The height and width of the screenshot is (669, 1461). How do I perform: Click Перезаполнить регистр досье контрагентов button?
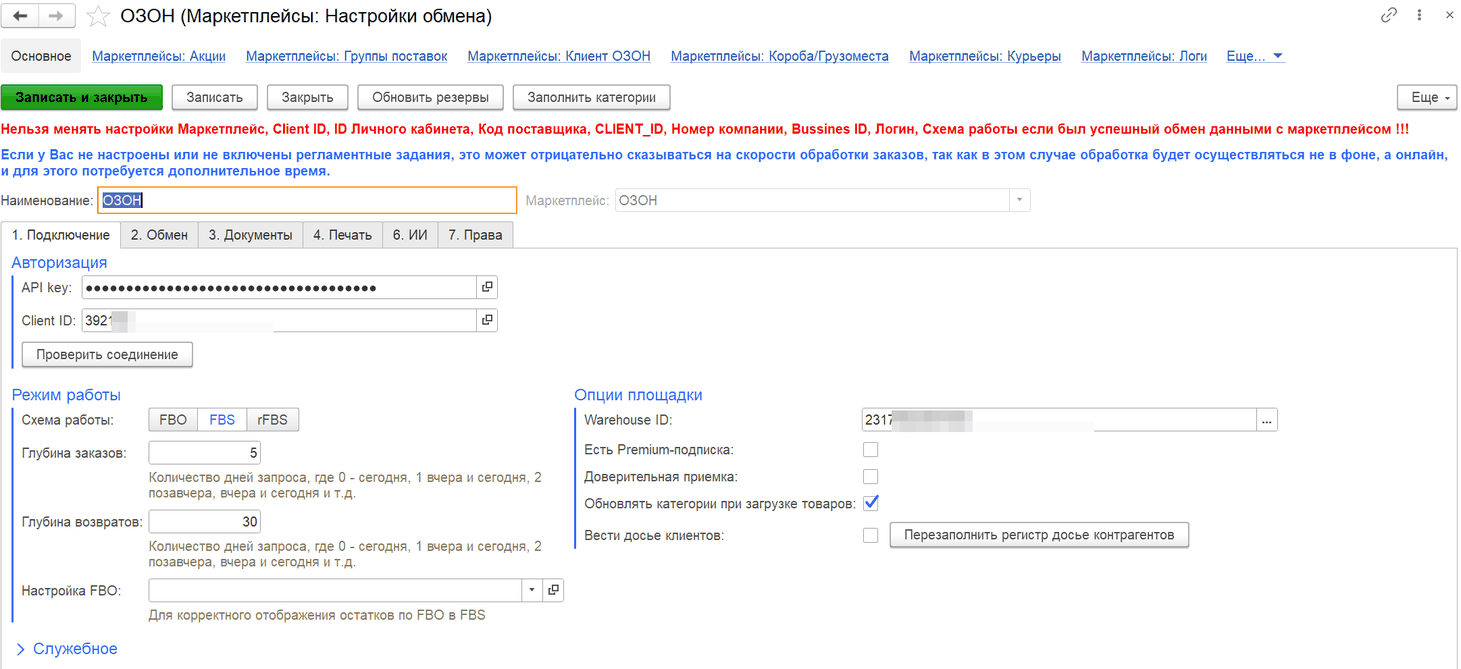(x=1039, y=535)
